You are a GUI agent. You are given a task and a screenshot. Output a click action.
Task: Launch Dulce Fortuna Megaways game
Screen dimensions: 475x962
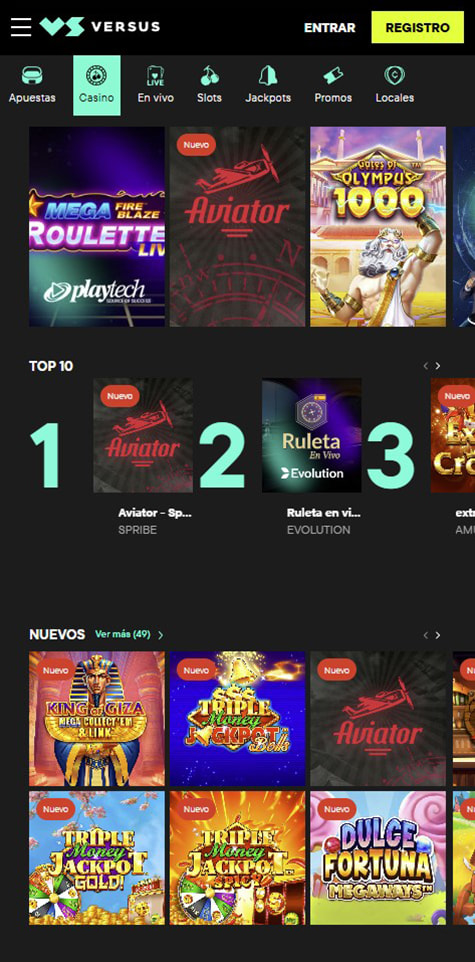click(378, 858)
